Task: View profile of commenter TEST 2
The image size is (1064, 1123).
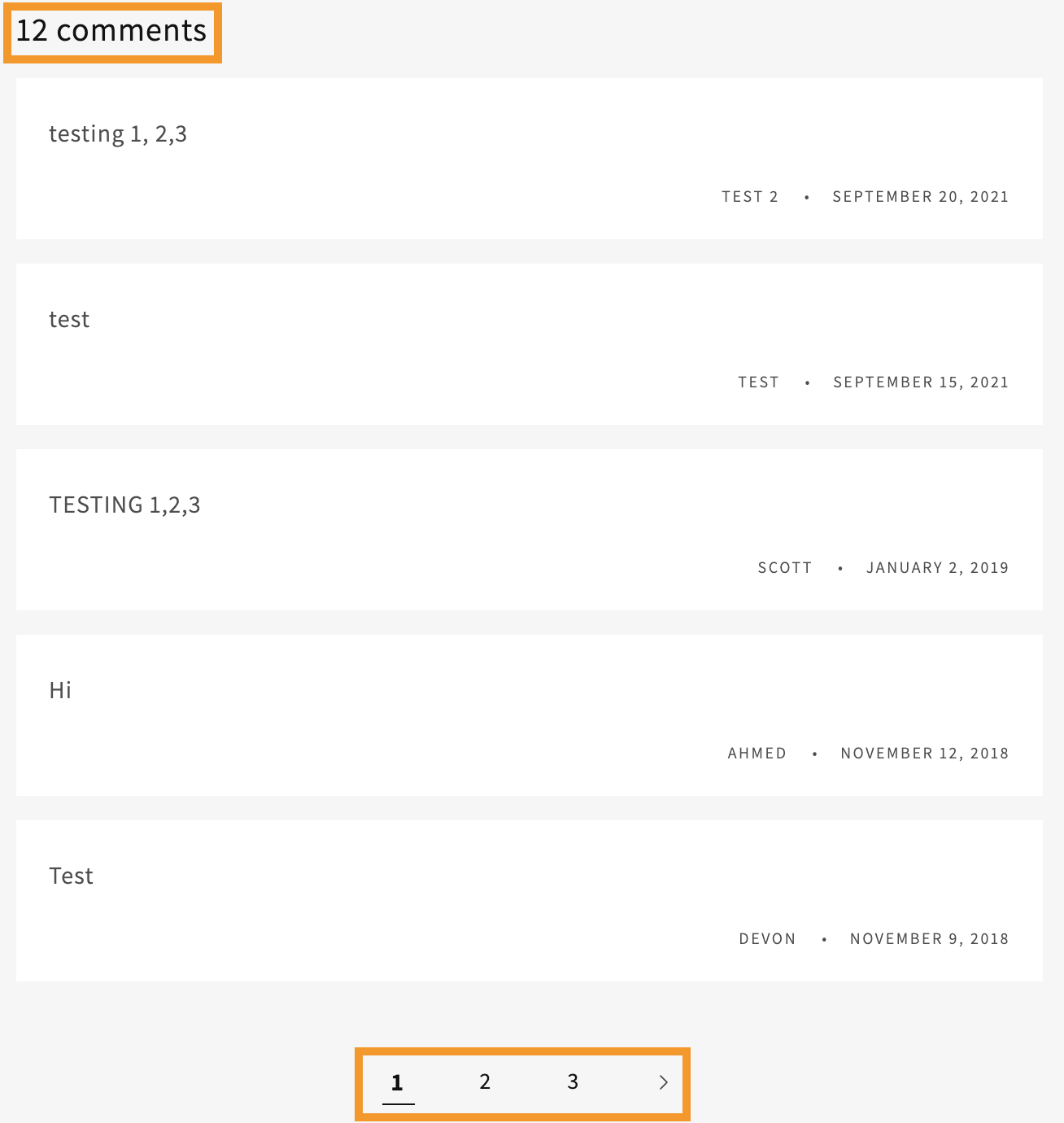Action: [749, 196]
